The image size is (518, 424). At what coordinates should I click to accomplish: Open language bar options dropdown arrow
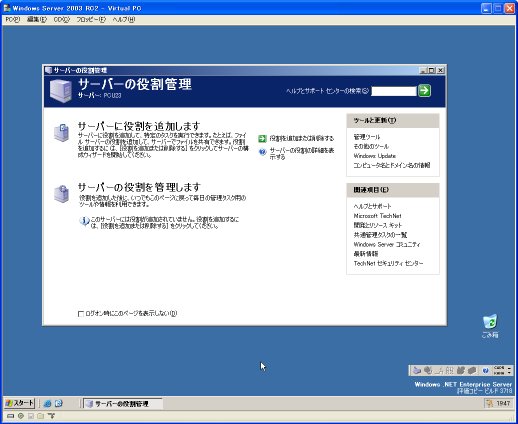click(x=509, y=373)
